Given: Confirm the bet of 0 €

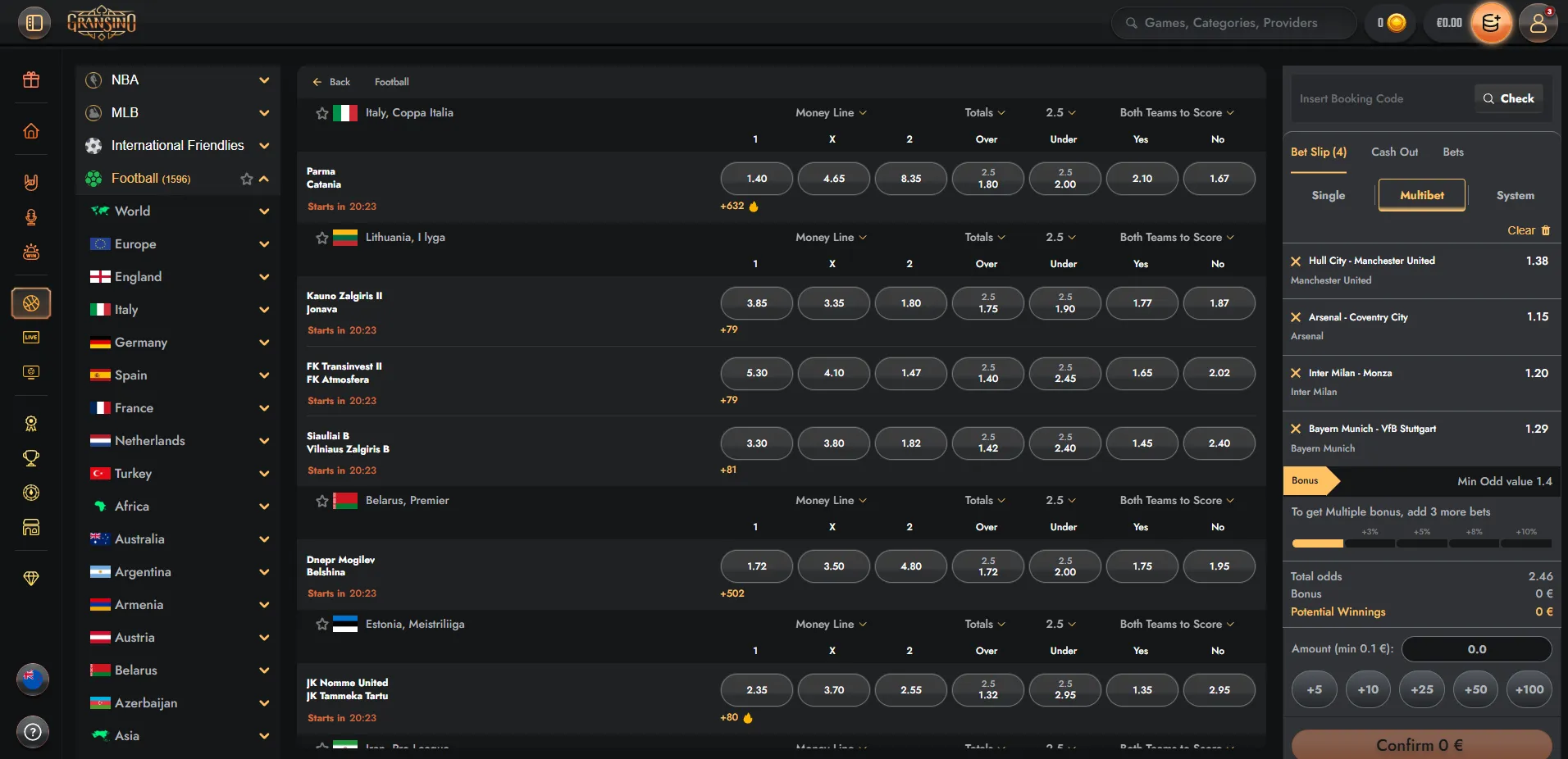Looking at the screenshot, I should [1421, 744].
